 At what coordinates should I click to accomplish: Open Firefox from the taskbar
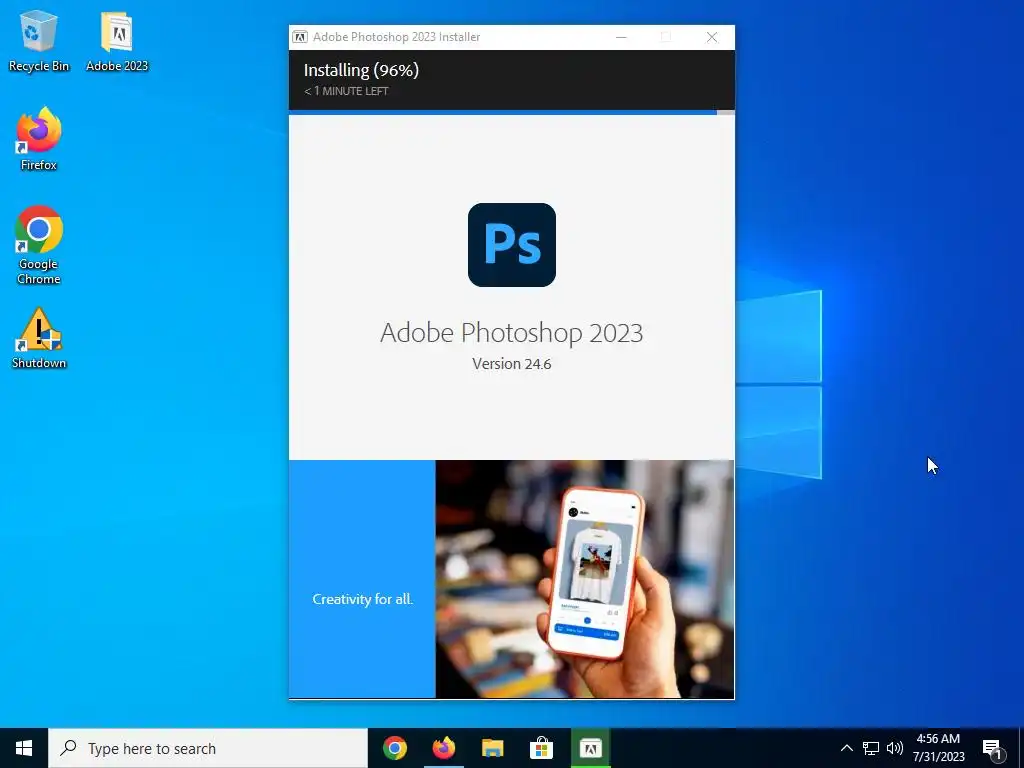(443, 748)
